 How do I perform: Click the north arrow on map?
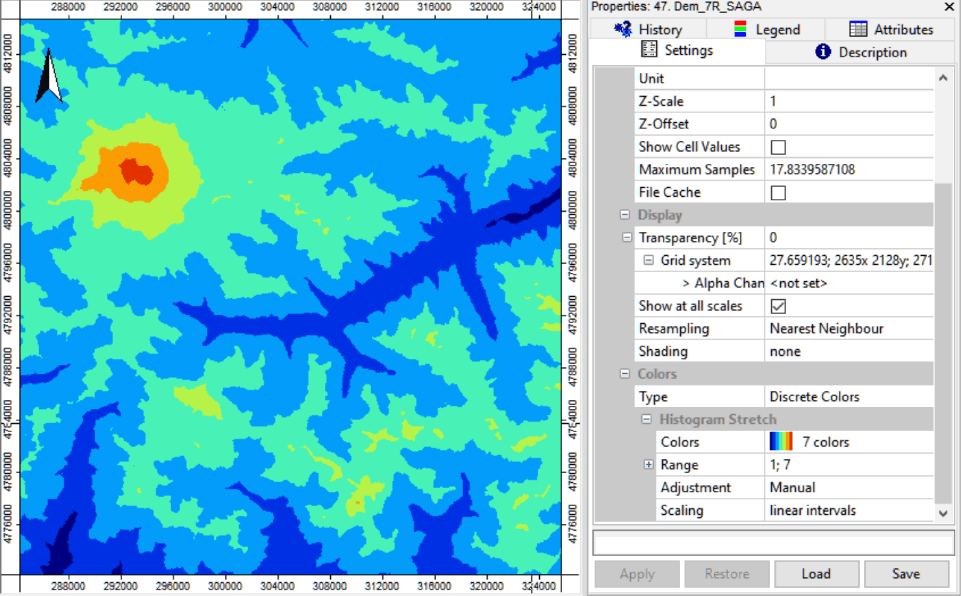pyautogui.click(x=48, y=77)
